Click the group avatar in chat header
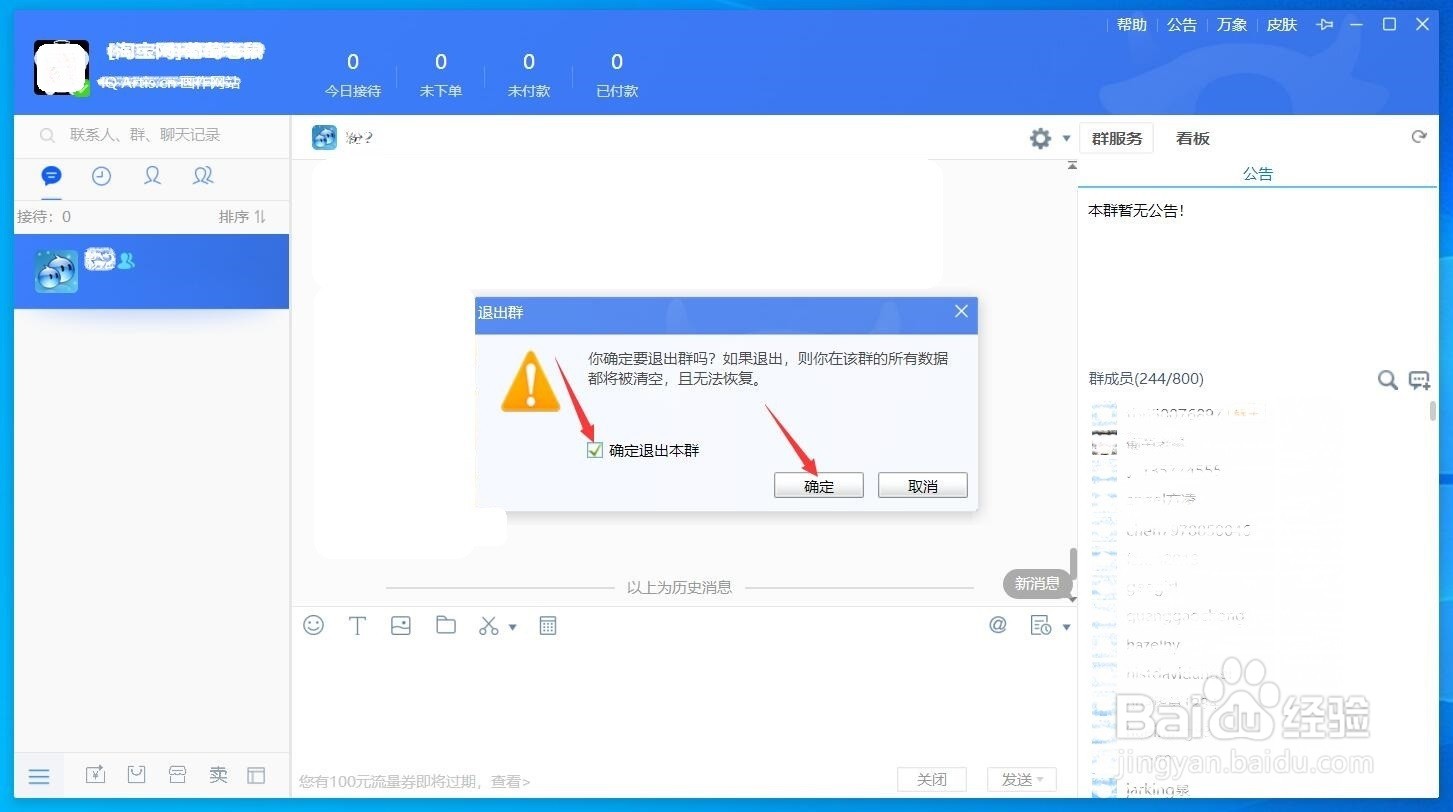 click(x=324, y=138)
